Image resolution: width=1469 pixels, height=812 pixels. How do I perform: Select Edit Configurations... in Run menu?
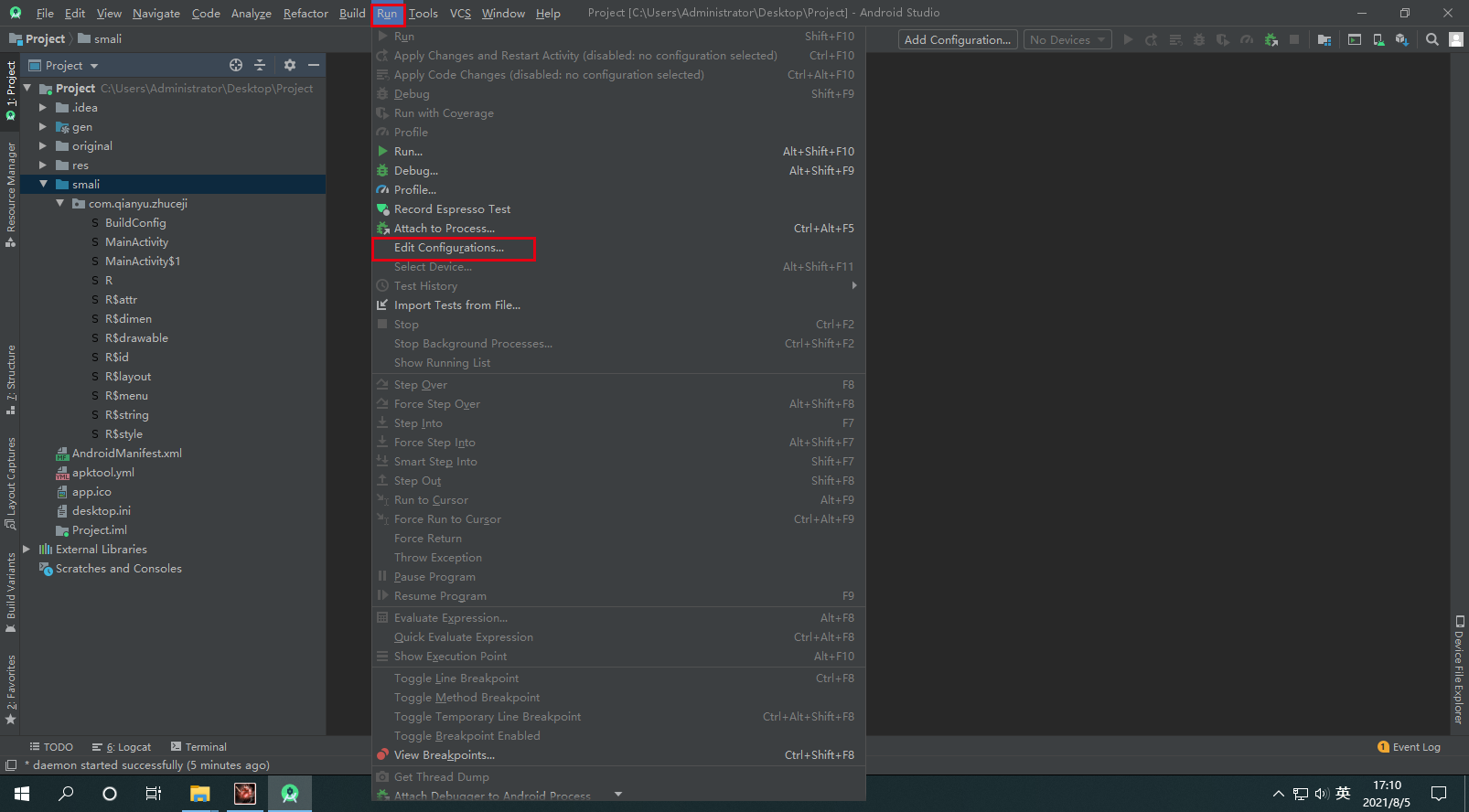tap(618, 248)
